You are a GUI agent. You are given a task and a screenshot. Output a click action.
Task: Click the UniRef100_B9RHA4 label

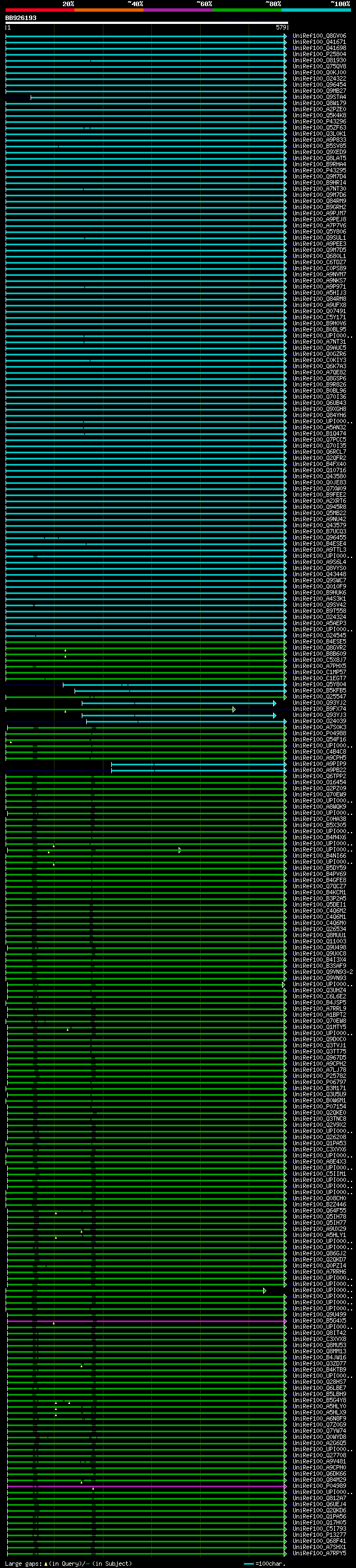pos(319,164)
